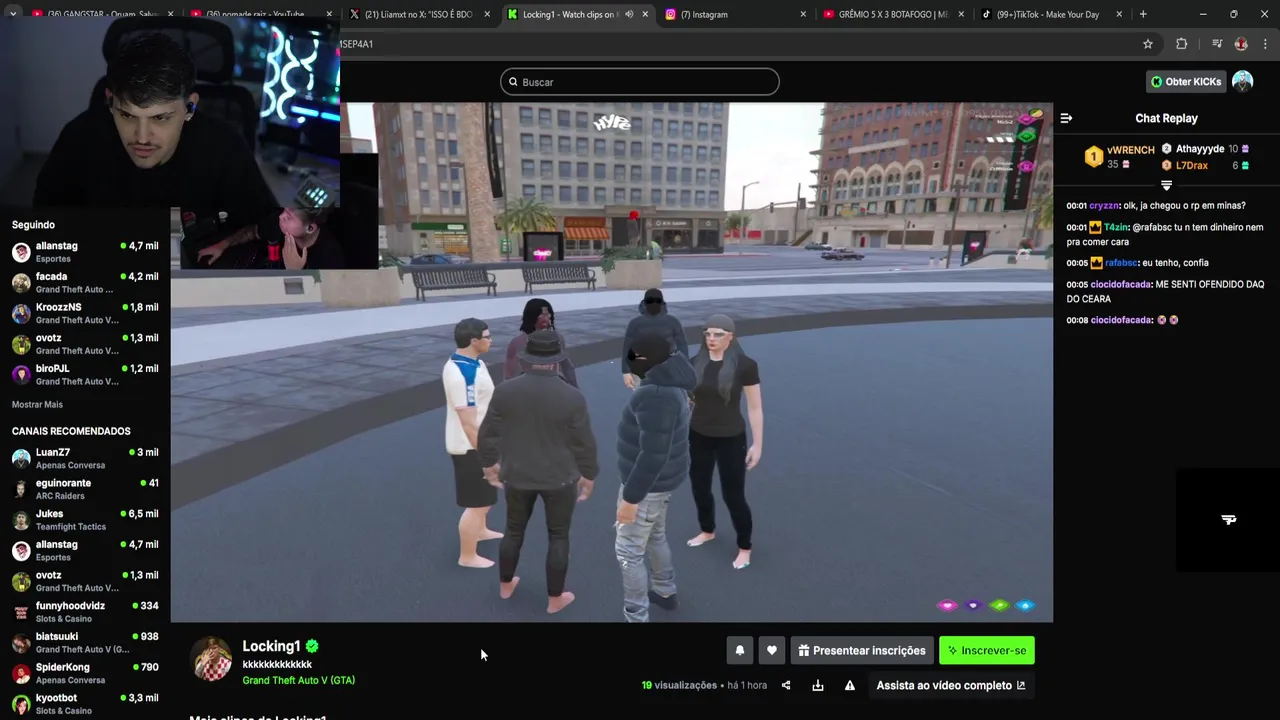Click the Obter KICKs button
1280x720 pixels.
click(1186, 81)
